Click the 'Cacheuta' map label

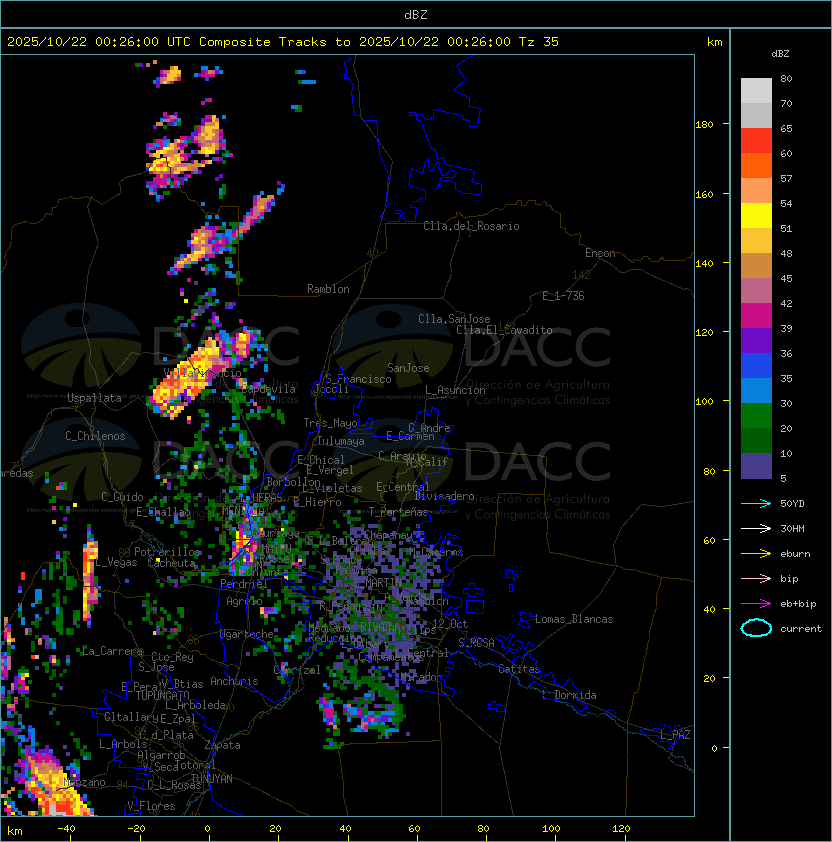pos(171,563)
